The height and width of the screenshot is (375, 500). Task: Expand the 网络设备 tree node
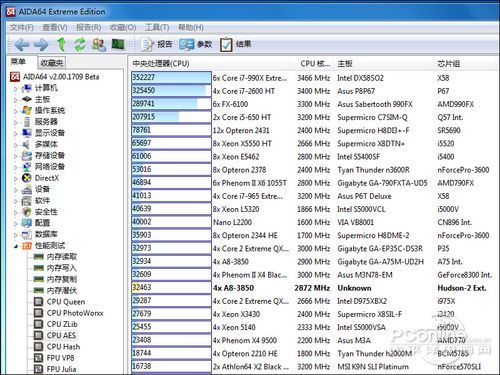pyautogui.click(x=16, y=167)
